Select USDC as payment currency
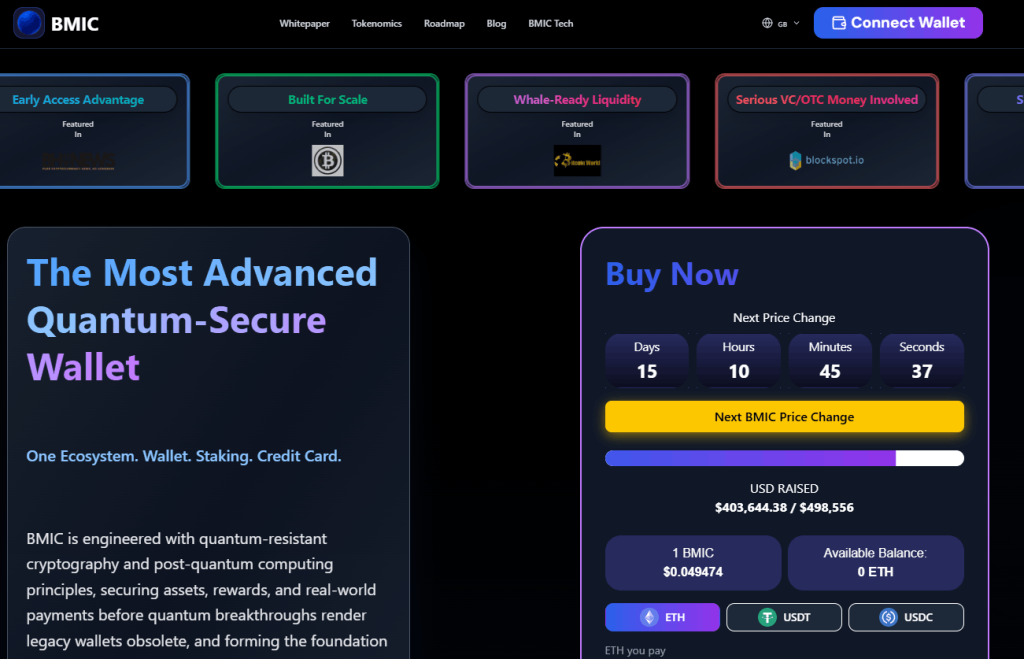 [906, 617]
